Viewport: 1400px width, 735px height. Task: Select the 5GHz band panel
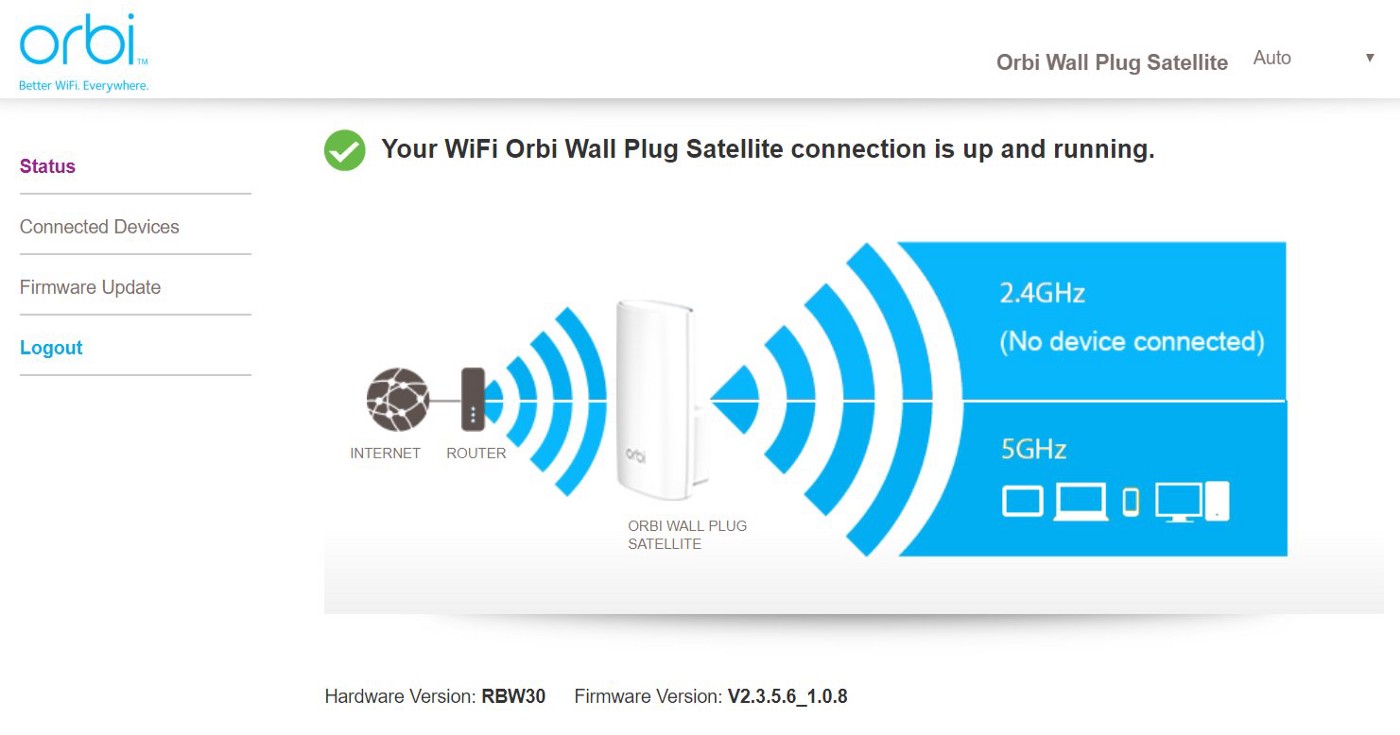[1130, 480]
